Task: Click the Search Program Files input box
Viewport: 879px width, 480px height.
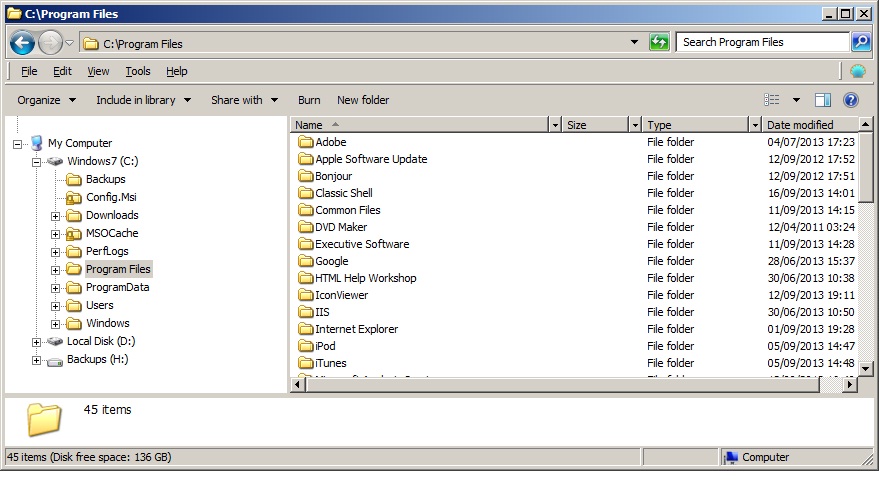Action: tap(762, 42)
